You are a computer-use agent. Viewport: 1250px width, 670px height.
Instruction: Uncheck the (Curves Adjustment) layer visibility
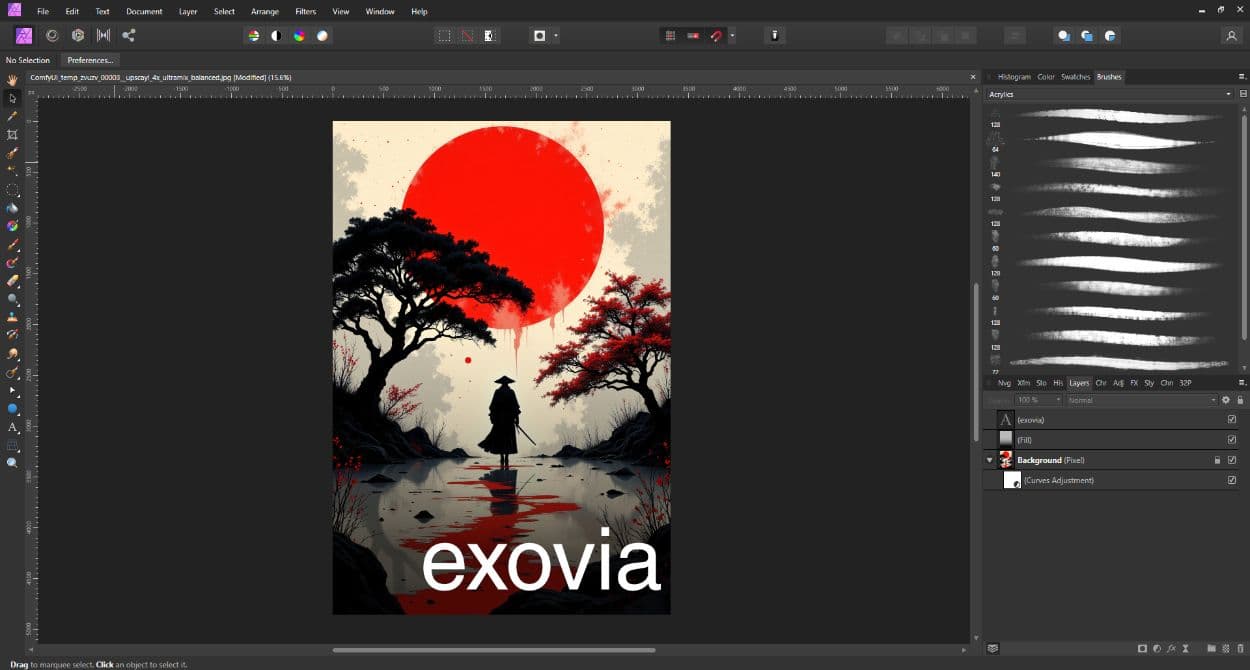[x=1231, y=480]
